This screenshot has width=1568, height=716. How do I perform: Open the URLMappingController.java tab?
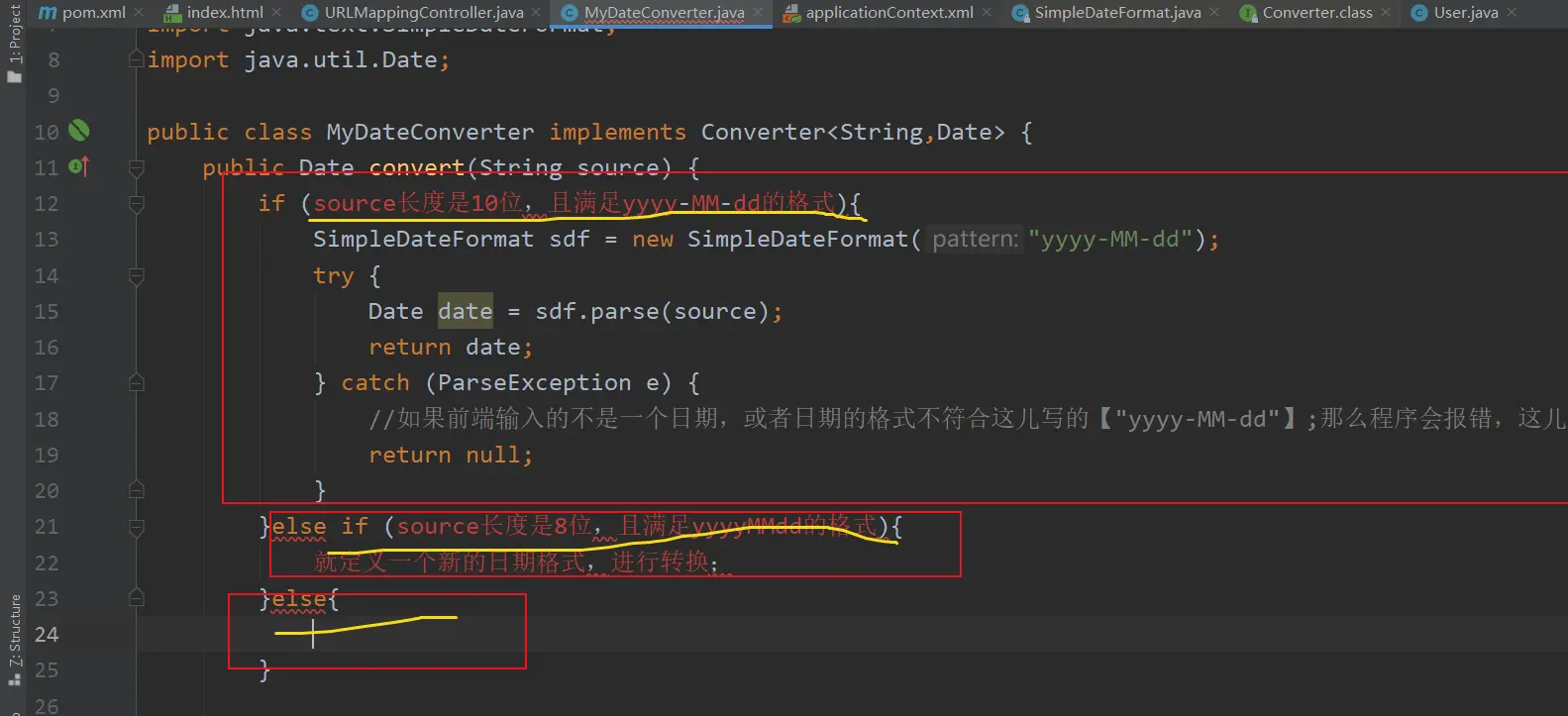coord(423,13)
